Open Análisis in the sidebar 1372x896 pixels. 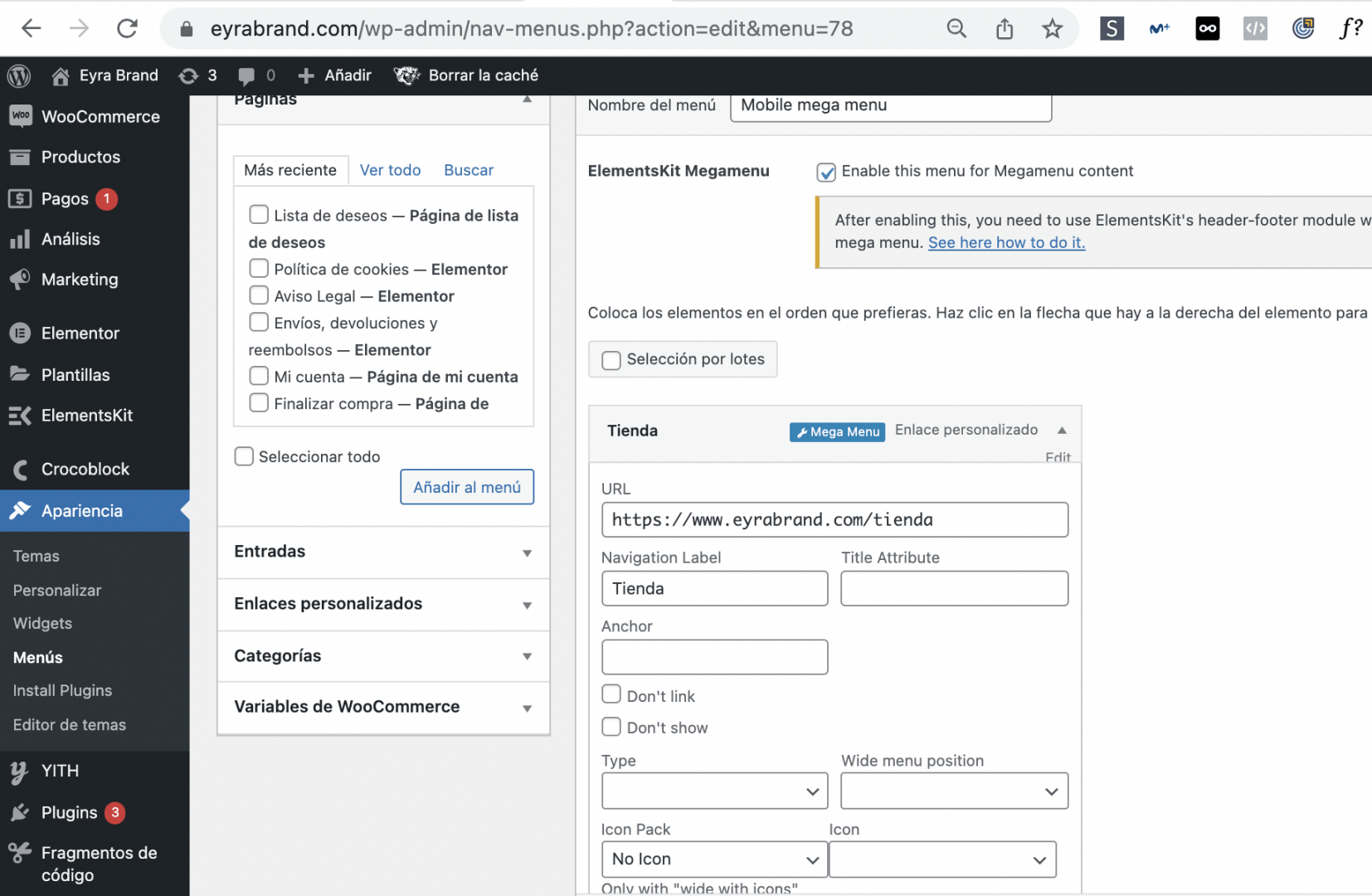[x=95, y=239]
